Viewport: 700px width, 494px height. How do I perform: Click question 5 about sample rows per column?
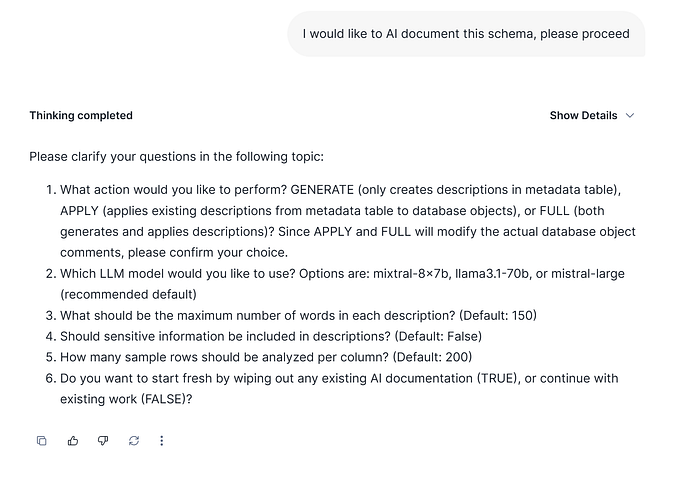tap(266, 357)
